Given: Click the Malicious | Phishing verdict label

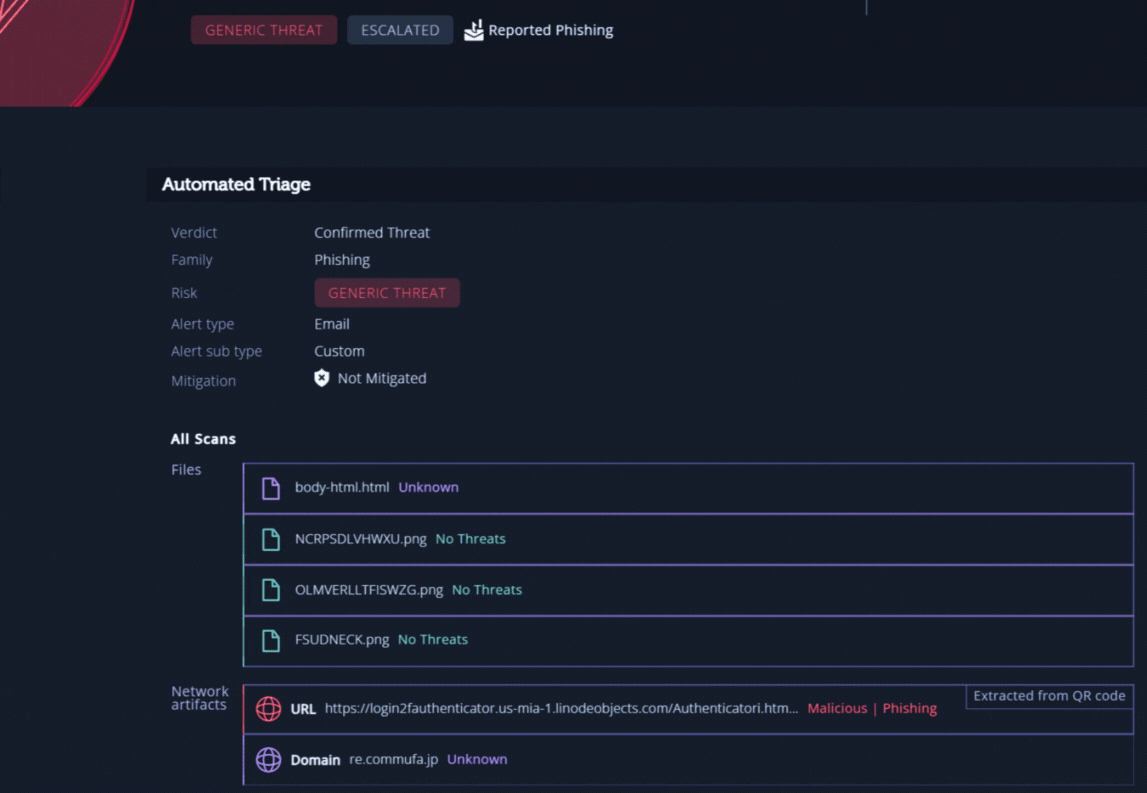Looking at the screenshot, I should point(872,709).
